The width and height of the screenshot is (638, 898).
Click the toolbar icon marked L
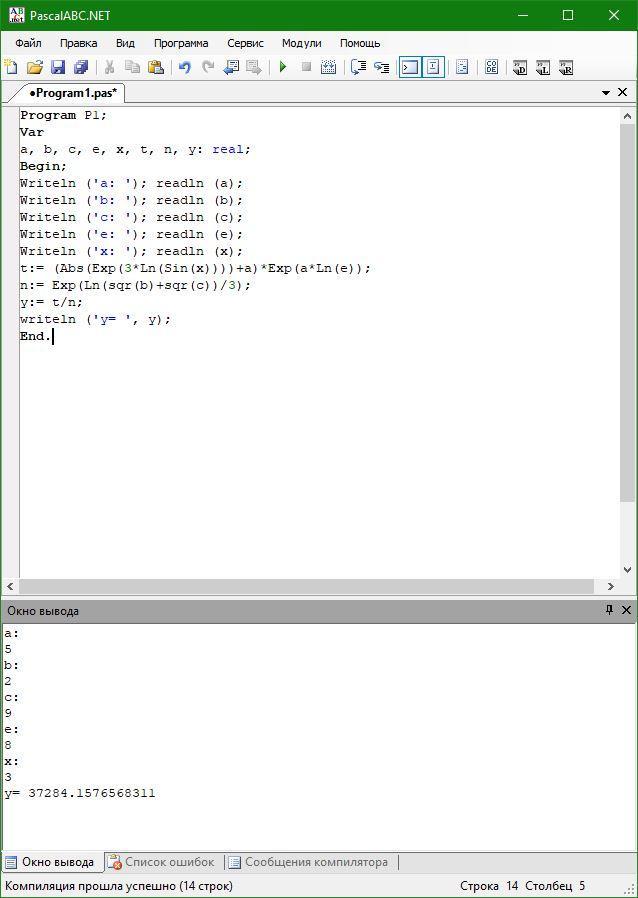(x=543, y=68)
